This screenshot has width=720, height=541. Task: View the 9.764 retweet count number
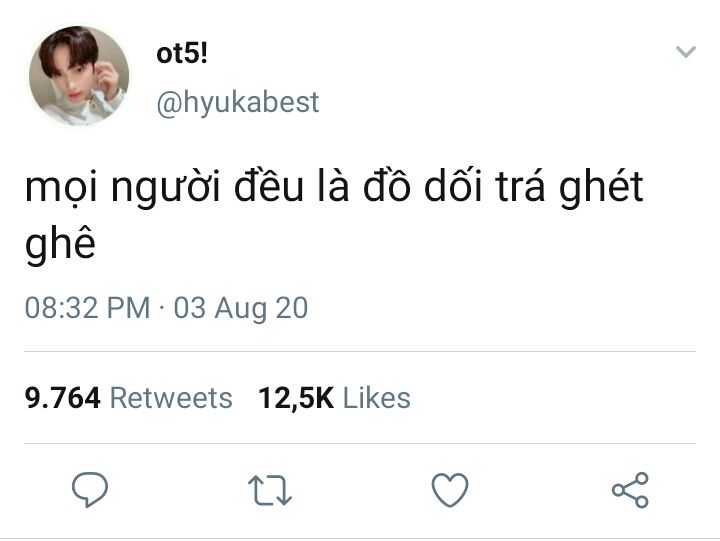point(63,398)
